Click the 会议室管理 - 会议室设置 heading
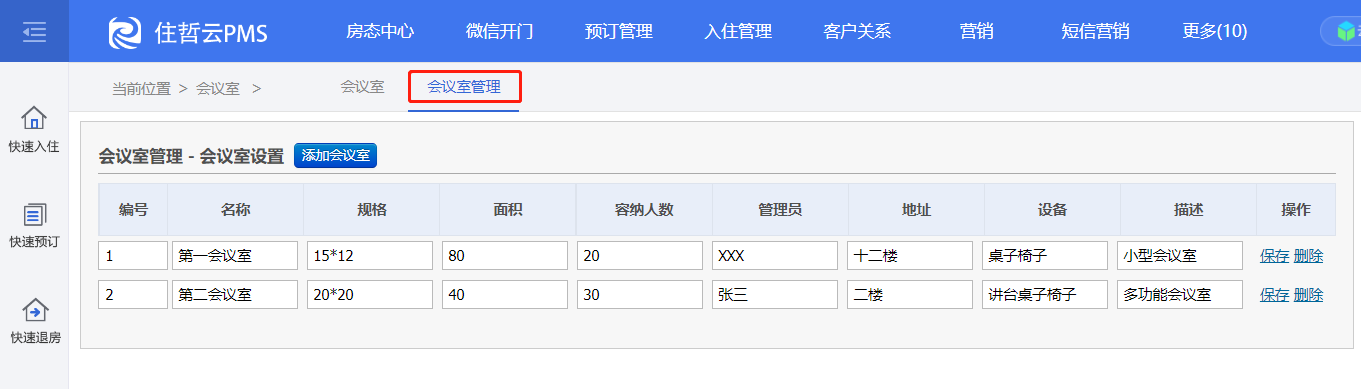Screen dimensions: 1361x389 tap(191, 156)
